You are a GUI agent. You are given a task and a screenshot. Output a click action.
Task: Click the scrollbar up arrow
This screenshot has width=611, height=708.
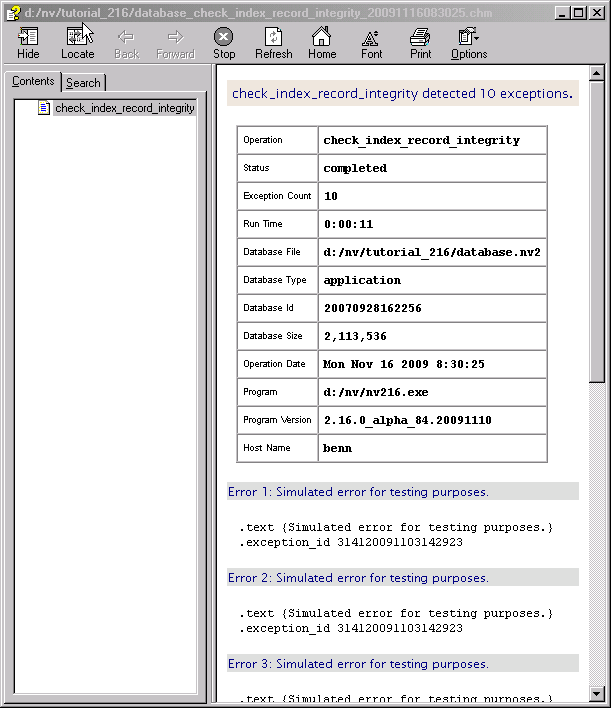(596, 74)
